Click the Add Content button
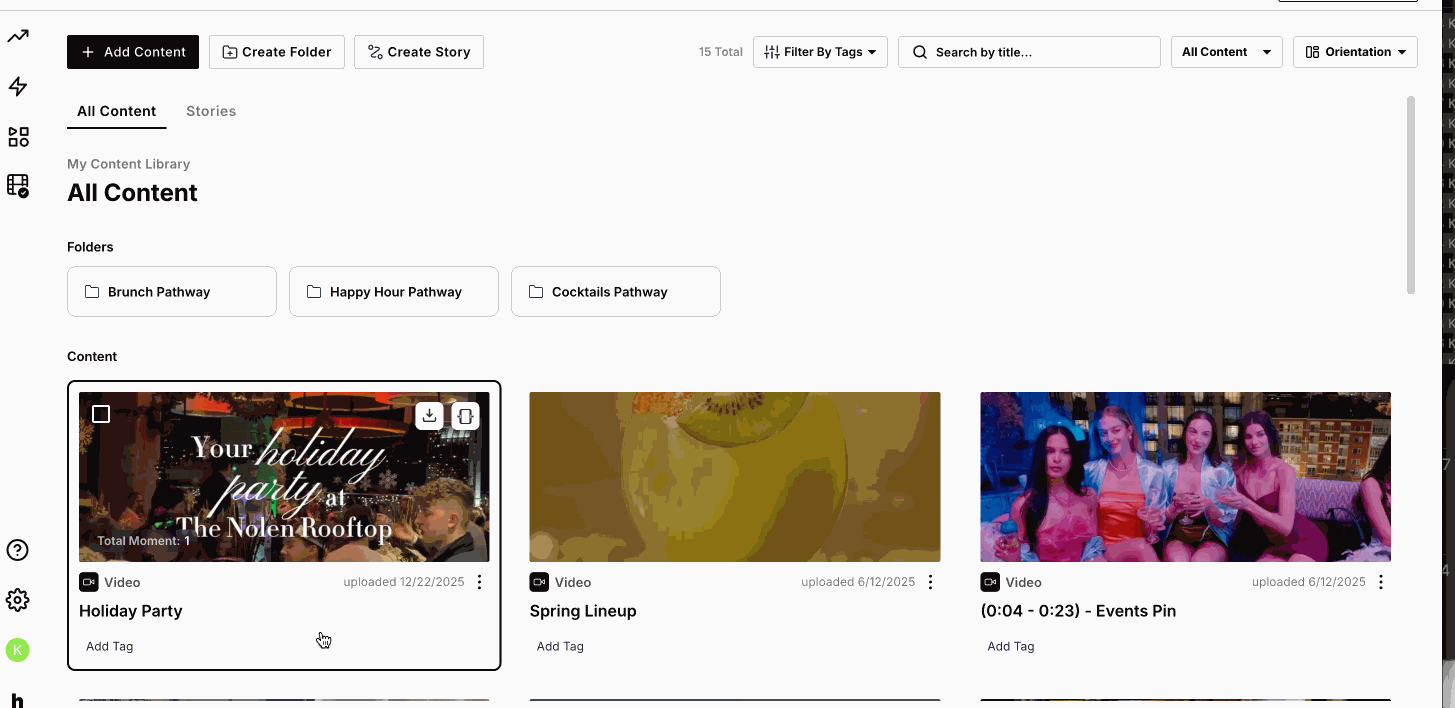The width and height of the screenshot is (1455, 708). click(133, 52)
